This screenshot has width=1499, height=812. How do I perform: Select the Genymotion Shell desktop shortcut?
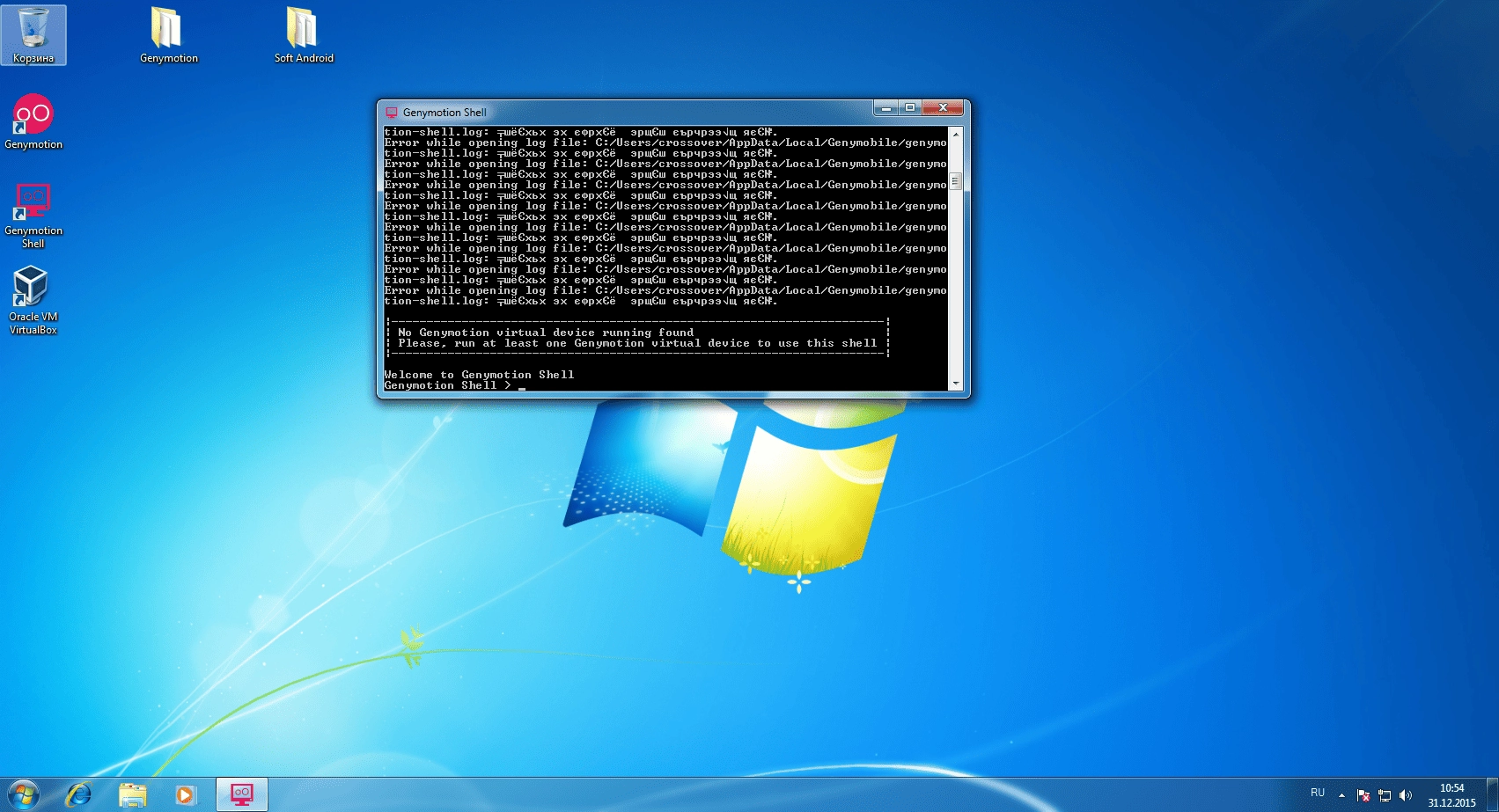[33, 215]
